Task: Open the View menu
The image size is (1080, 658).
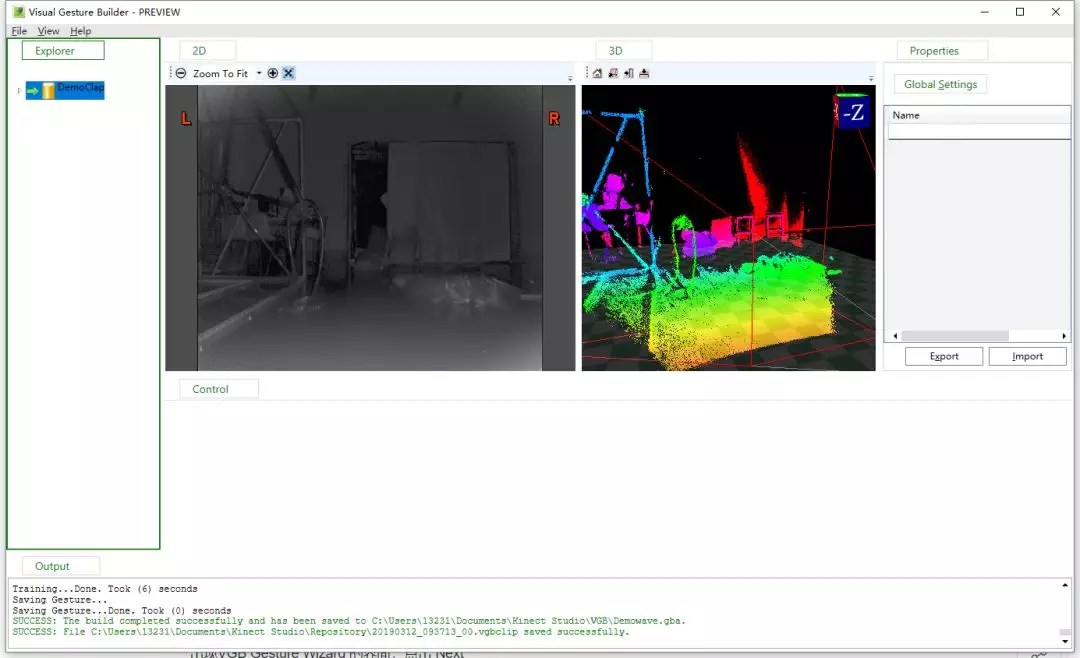Action: click(x=48, y=30)
